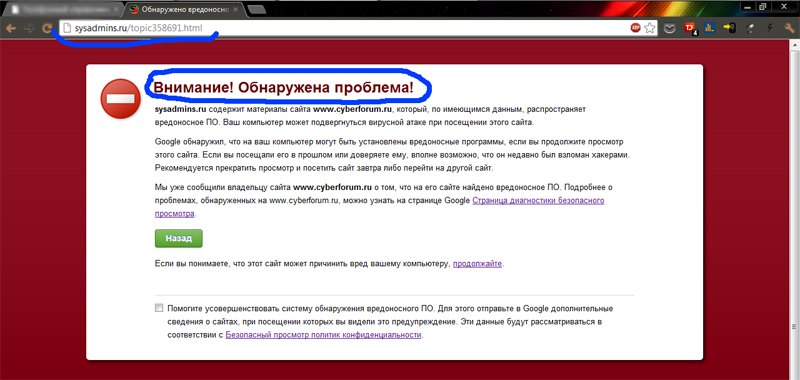800x380 pixels.
Task: Click the yellow arrow phone extension icon
Action: tap(730, 29)
